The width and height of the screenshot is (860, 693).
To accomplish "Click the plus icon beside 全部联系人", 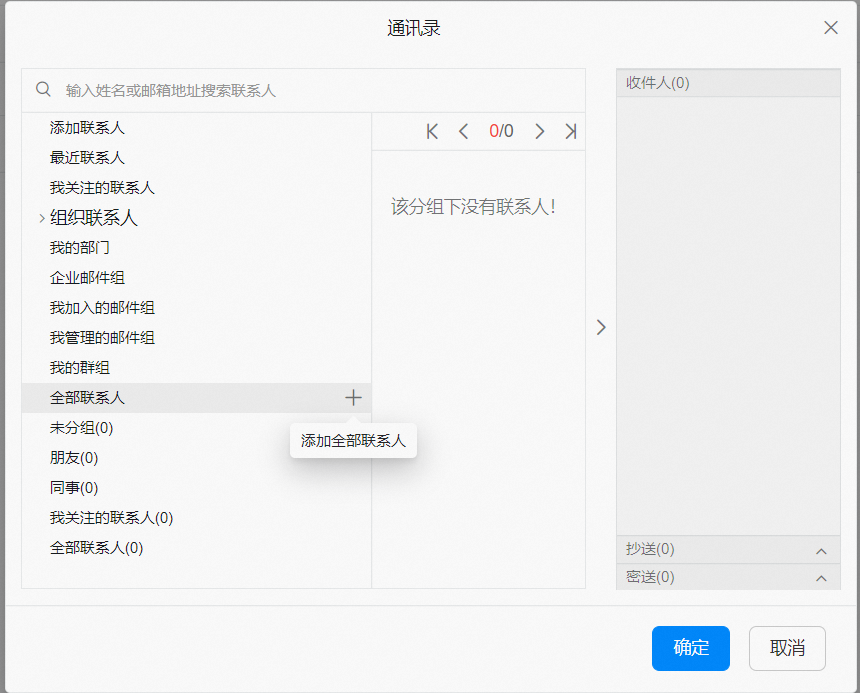I will click(353, 397).
